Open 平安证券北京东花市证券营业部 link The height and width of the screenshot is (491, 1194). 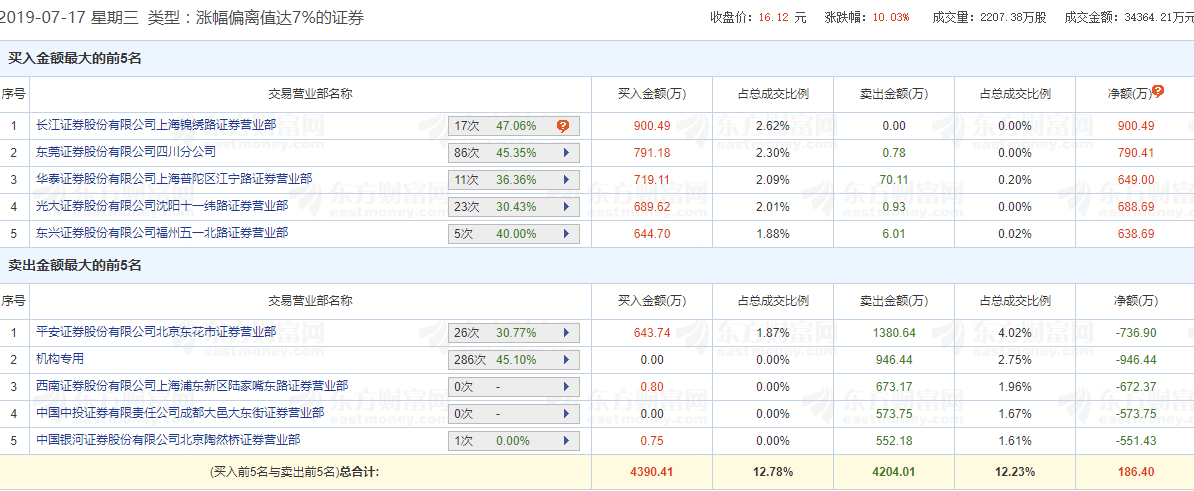[x=156, y=333]
